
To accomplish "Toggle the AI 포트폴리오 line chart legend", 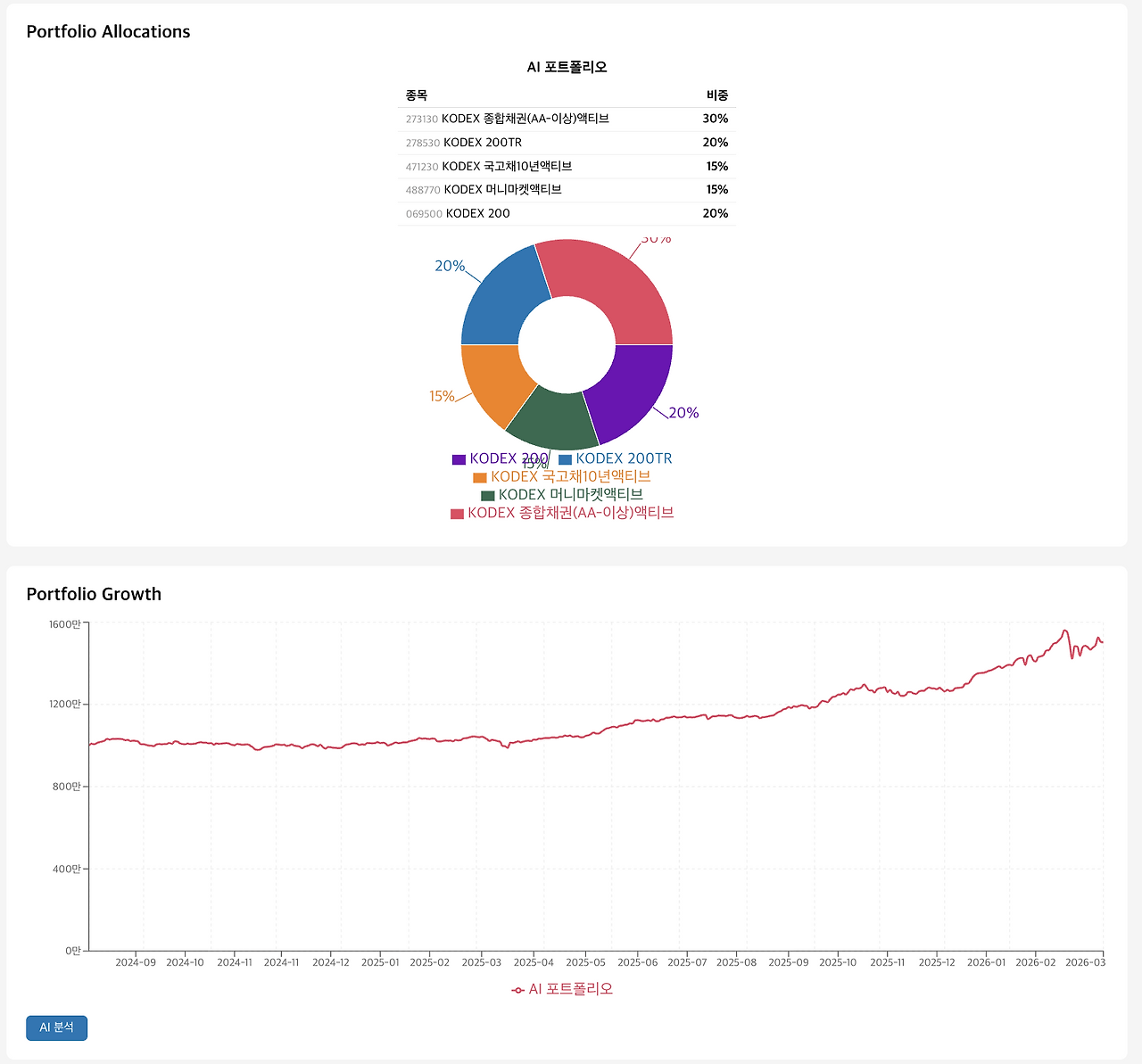I will 562,989.
